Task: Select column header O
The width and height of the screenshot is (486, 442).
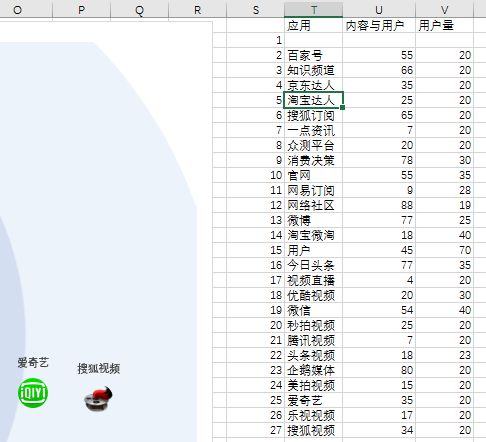Action: pyautogui.click(x=17, y=10)
